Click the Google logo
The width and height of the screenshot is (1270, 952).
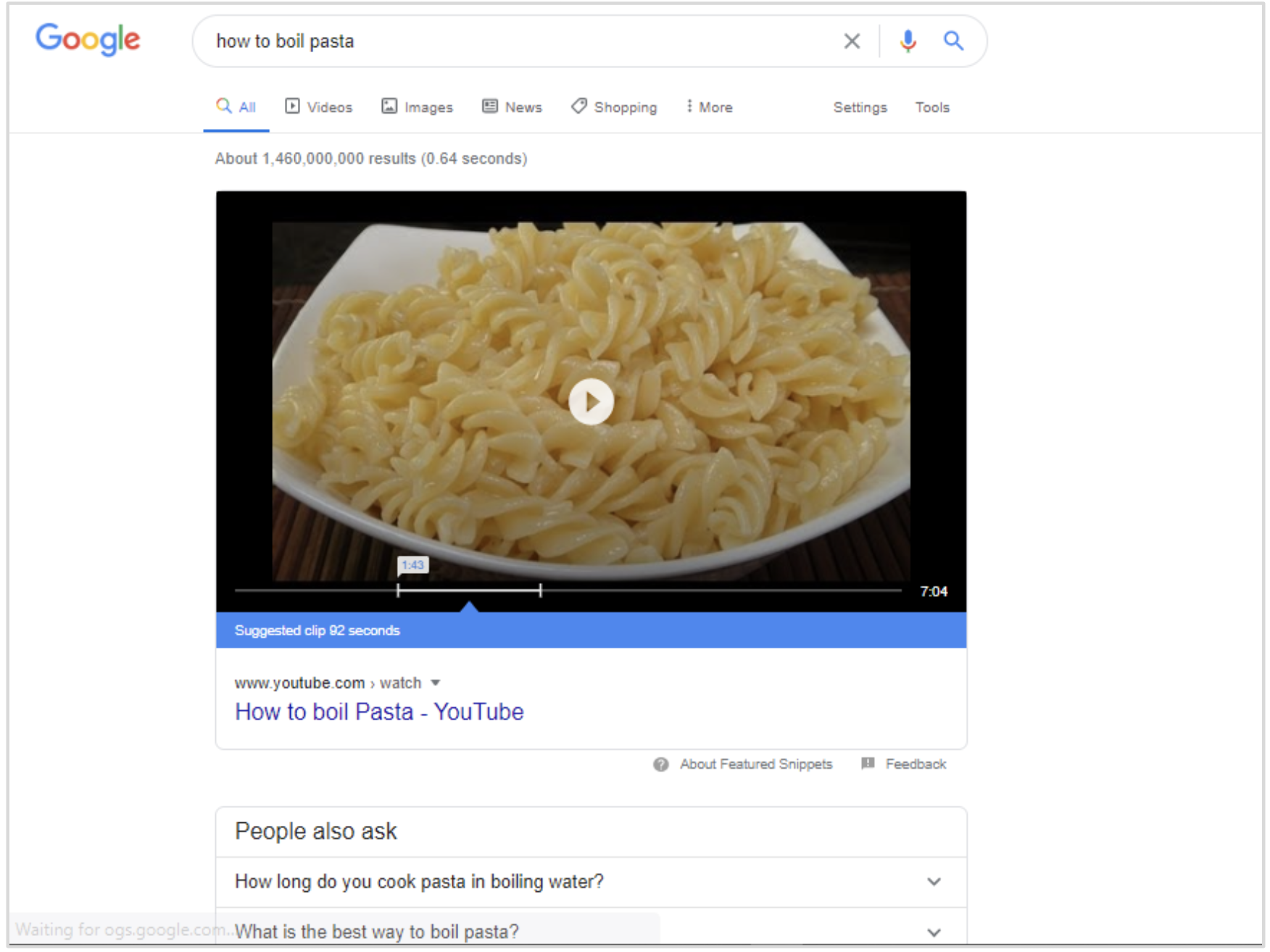[88, 39]
